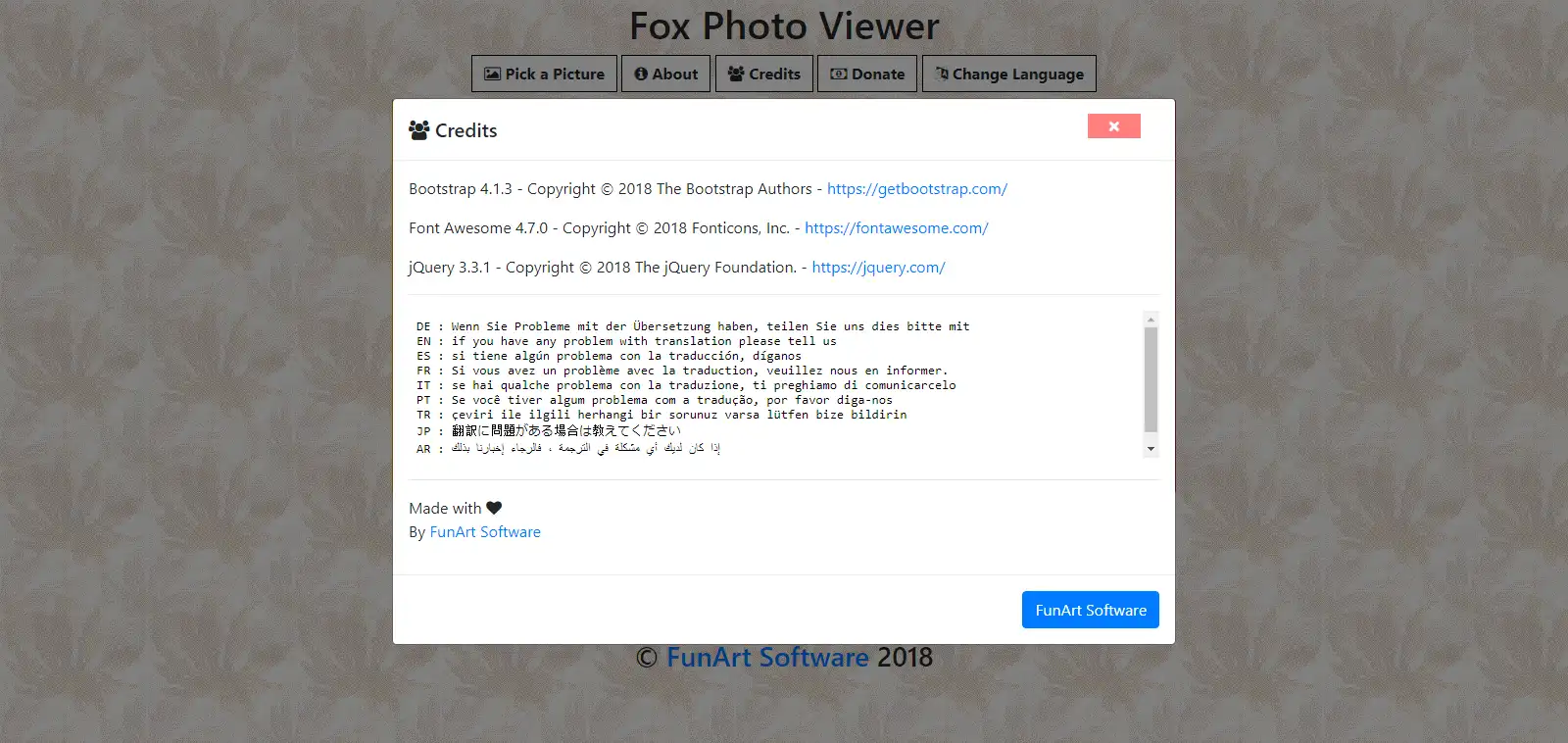Screen dimensions: 1568x743
Task: Follow the FunArt Software link after By
Action: 485,532
